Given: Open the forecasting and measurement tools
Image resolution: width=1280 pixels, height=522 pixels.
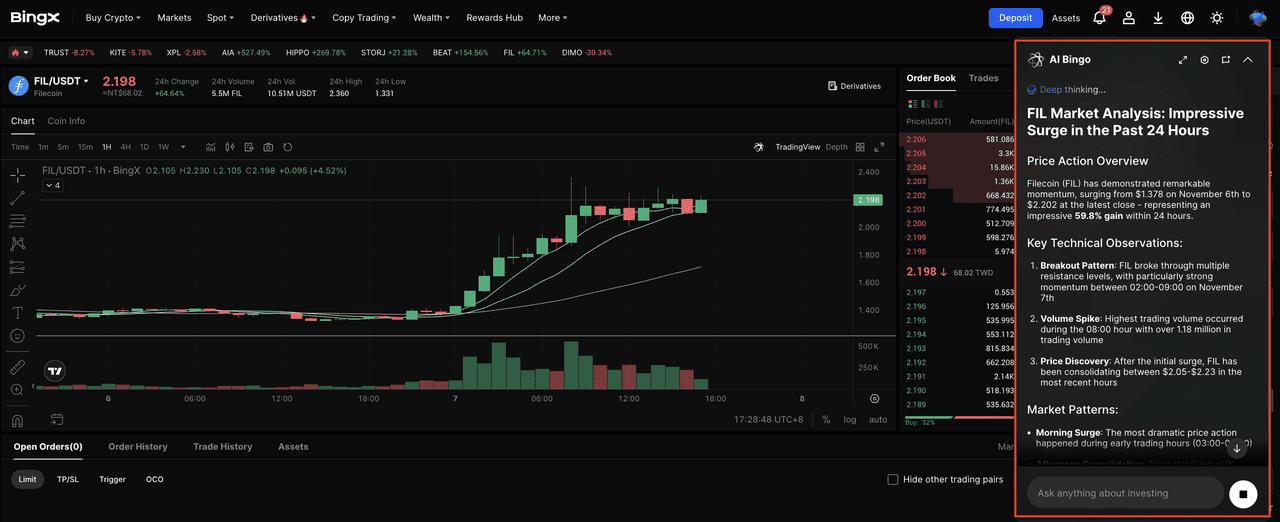Looking at the screenshot, I should coord(18,267).
